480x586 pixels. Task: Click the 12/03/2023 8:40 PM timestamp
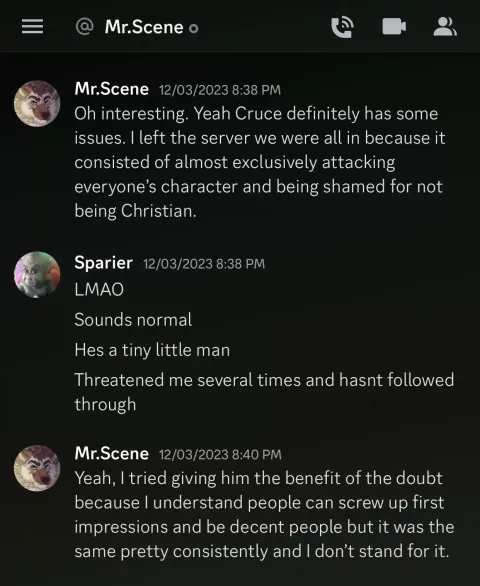[x=220, y=454]
